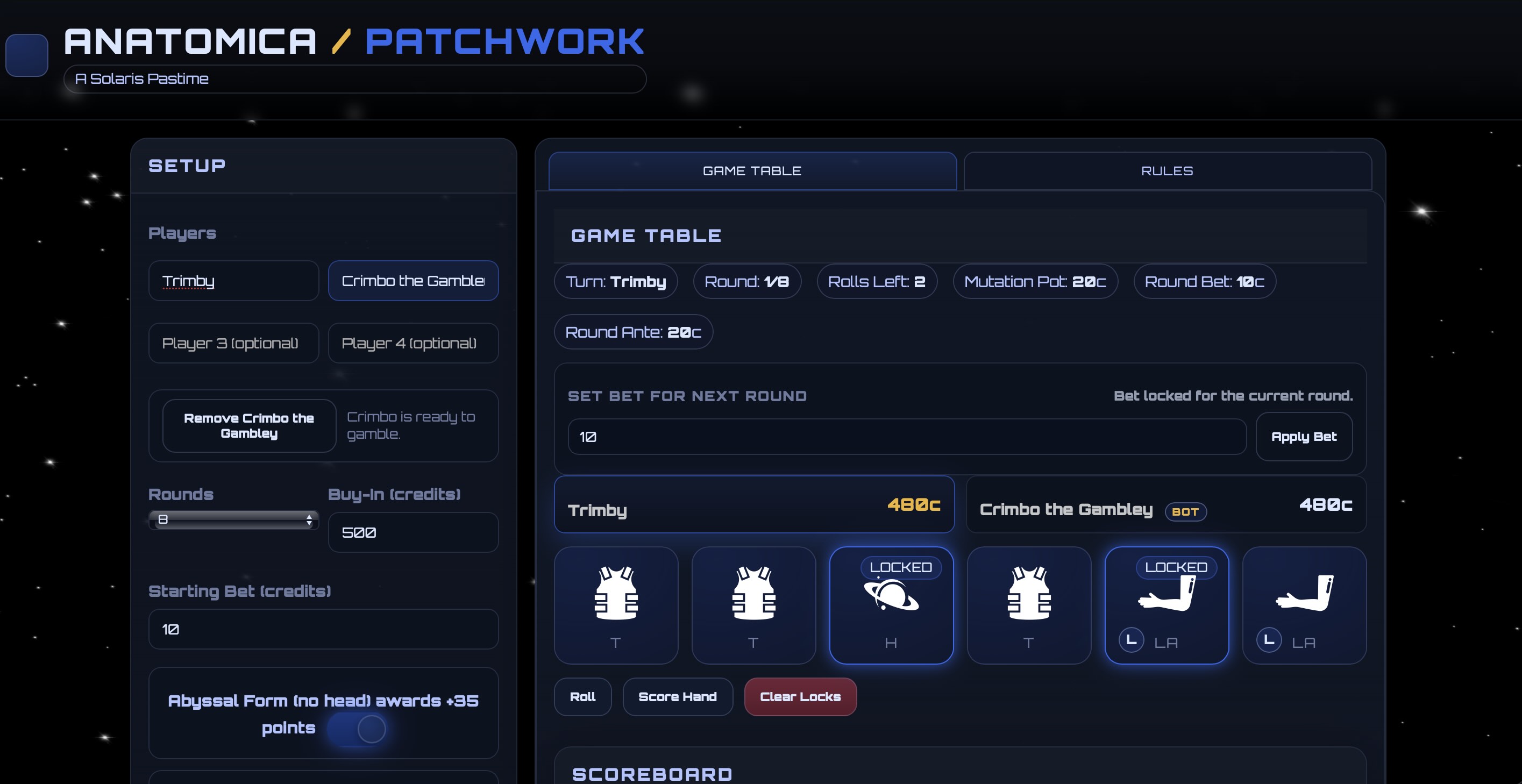Toggle the Abyssal Form +35 points switch
Viewport: 1522px width, 784px height.
tap(358, 729)
